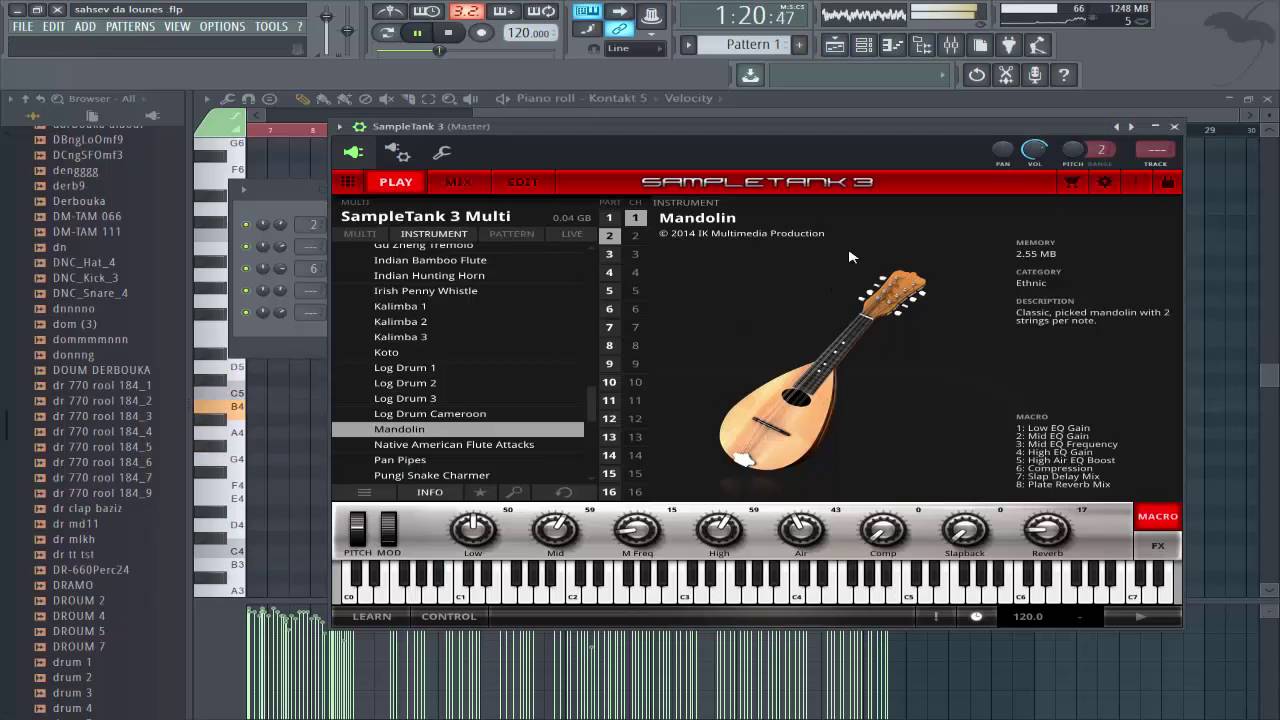Click the transport stop button
Screen dimensions: 1280x720
(x=448, y=33)
